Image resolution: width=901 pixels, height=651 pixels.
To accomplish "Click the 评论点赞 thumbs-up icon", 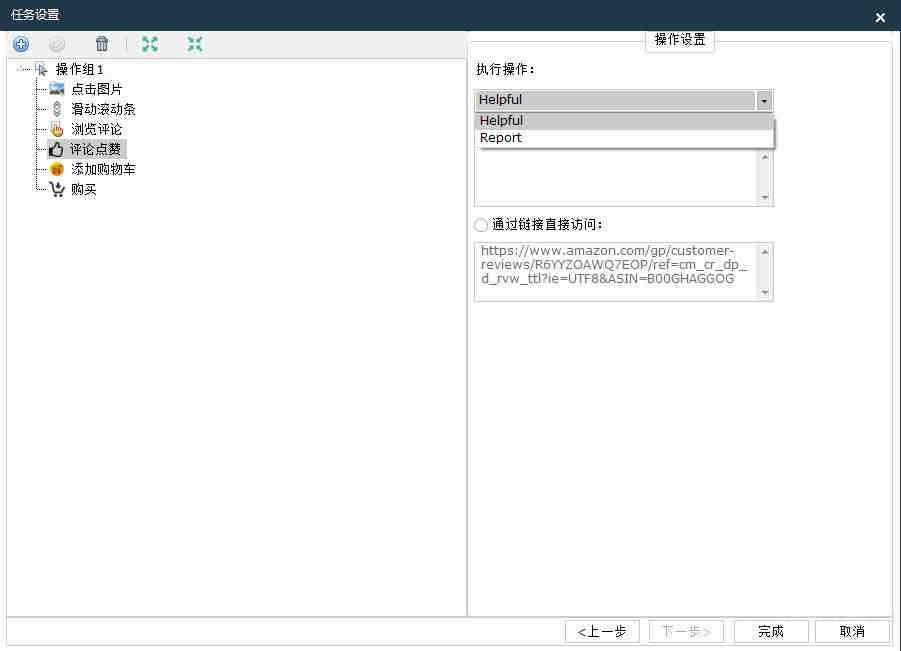I will coord(56,149).
